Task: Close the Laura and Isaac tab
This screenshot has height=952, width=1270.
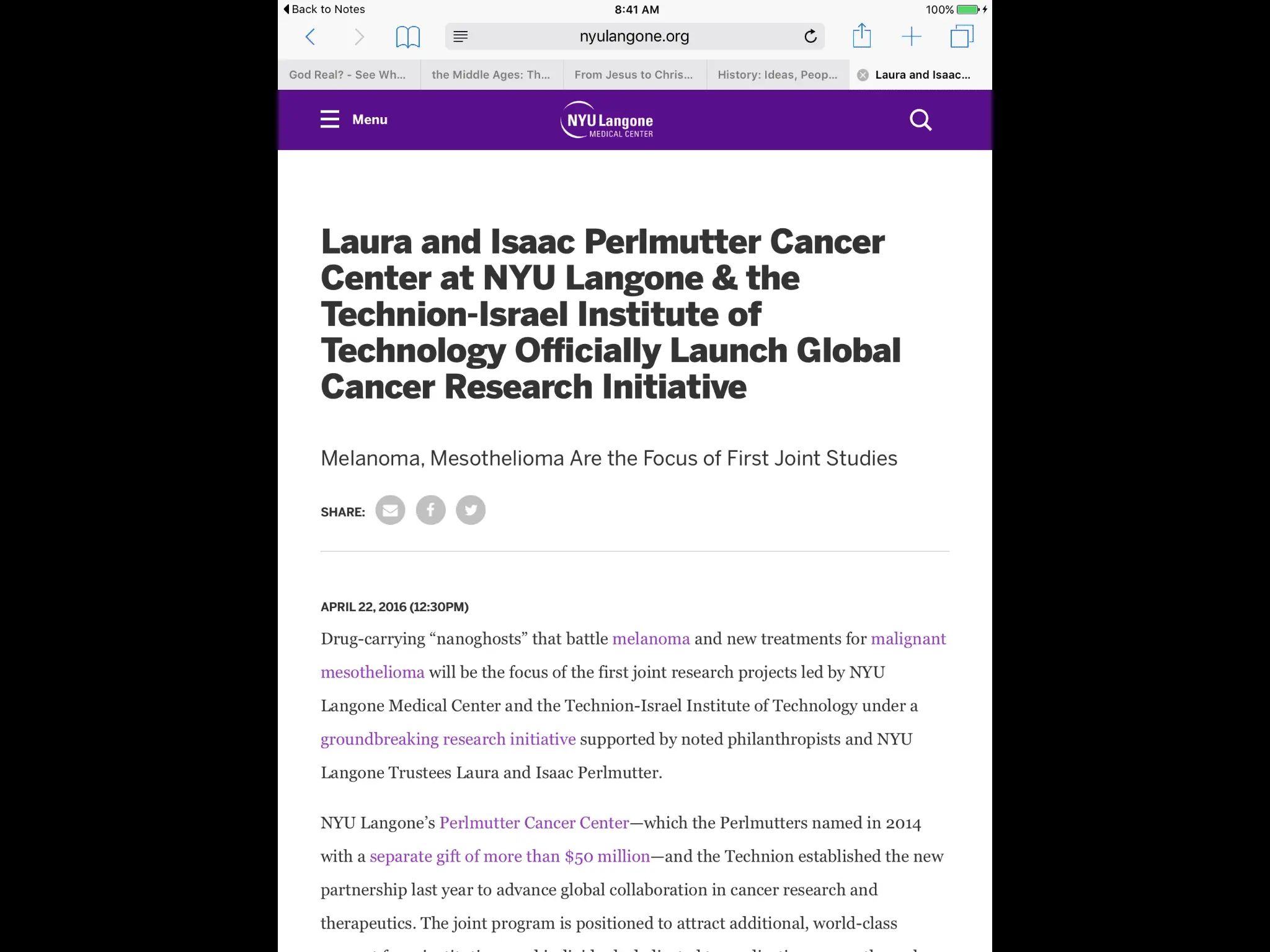Action: point(863,75)
